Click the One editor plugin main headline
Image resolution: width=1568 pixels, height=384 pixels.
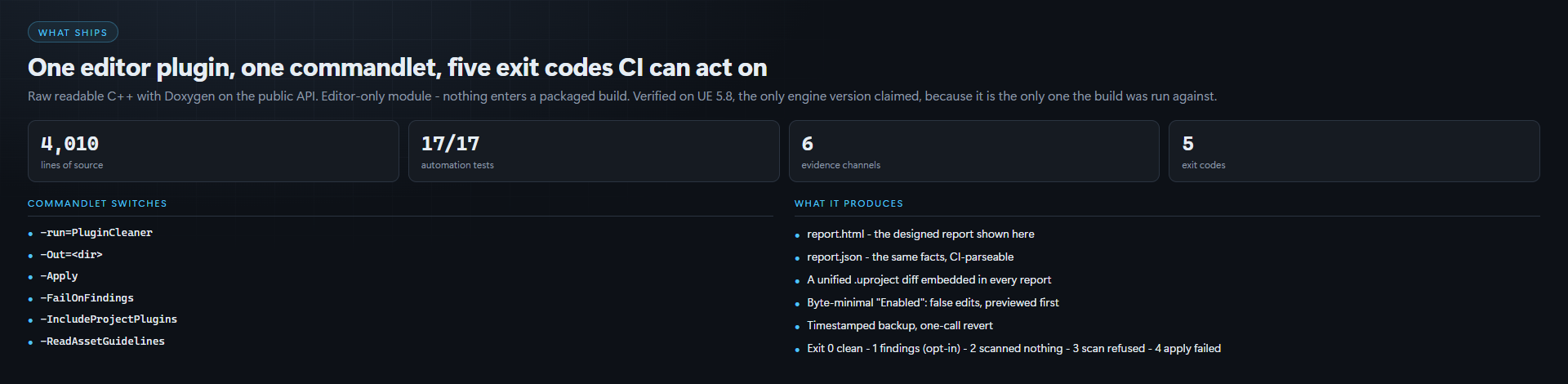click(x=398, y=67)
